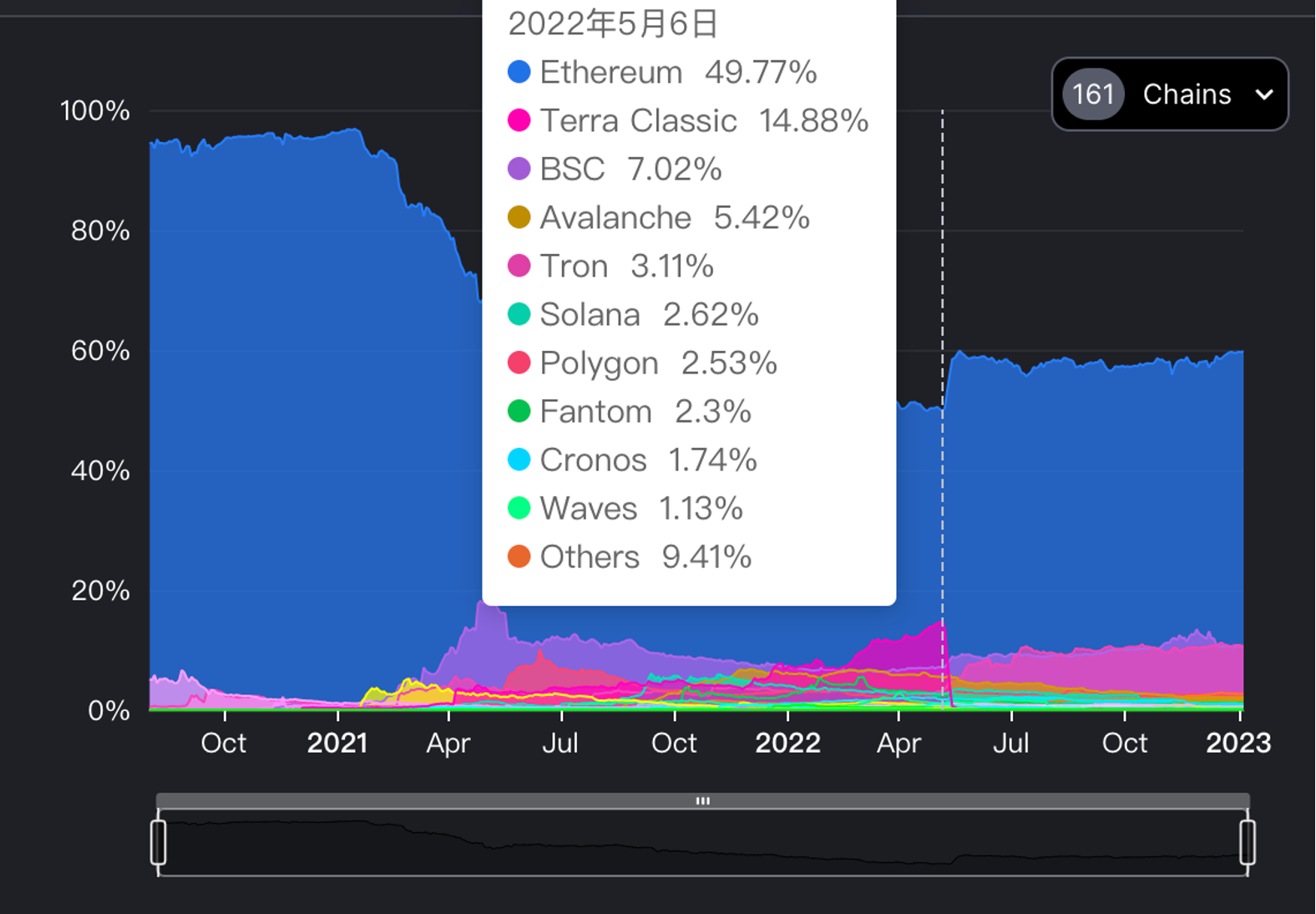The width and height of the screenshot is (1316, 914).
Task: Click the Fantom green tooltip dot
Action: click(519, 411)
